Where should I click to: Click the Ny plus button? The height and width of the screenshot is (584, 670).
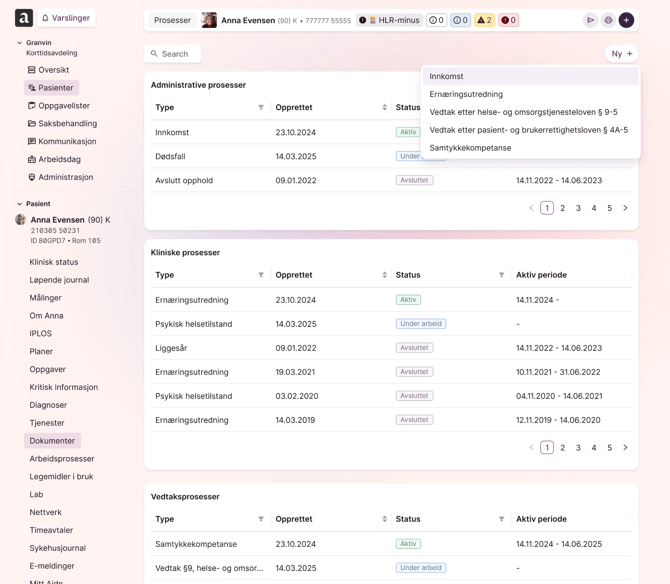pos(622,54)
